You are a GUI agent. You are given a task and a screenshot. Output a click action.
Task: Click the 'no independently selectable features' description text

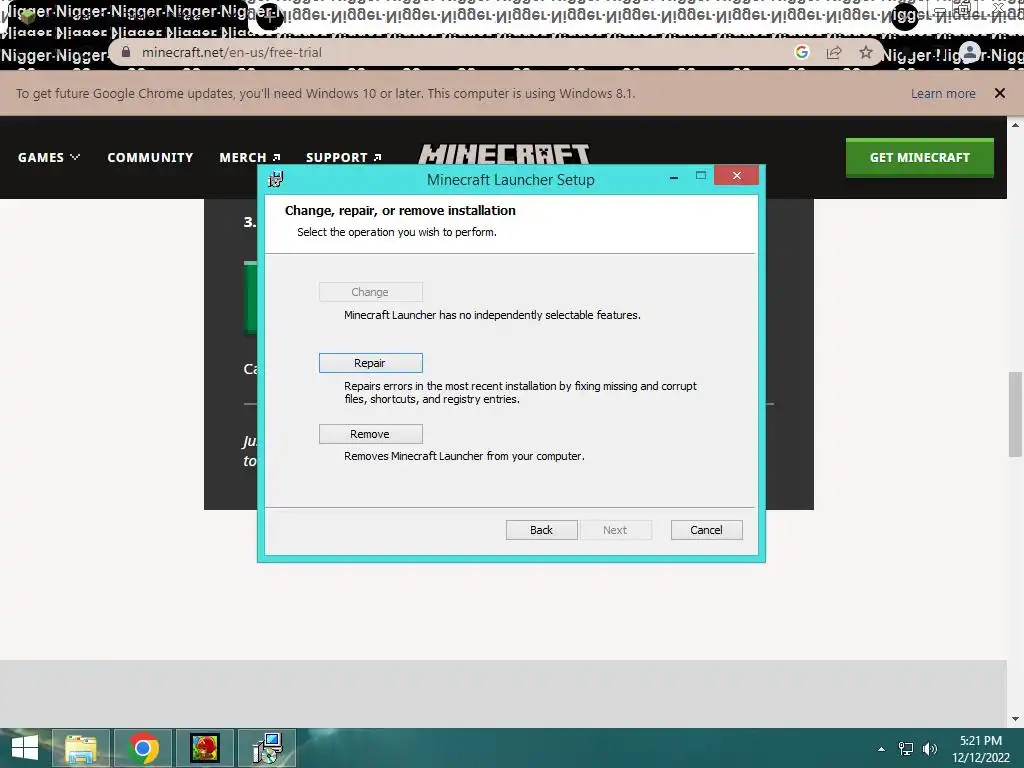pyautogui.click(x=492, y=315)
